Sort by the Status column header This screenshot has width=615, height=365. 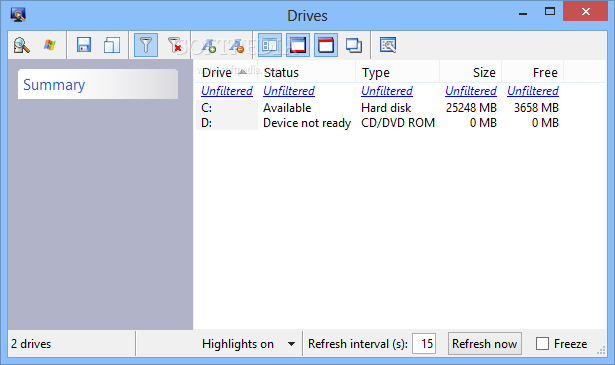[306, 73]
